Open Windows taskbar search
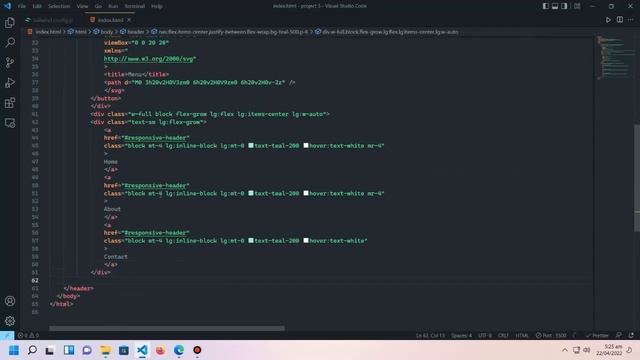The height and width of the screenshot is (360, 640). pos(32,350)
